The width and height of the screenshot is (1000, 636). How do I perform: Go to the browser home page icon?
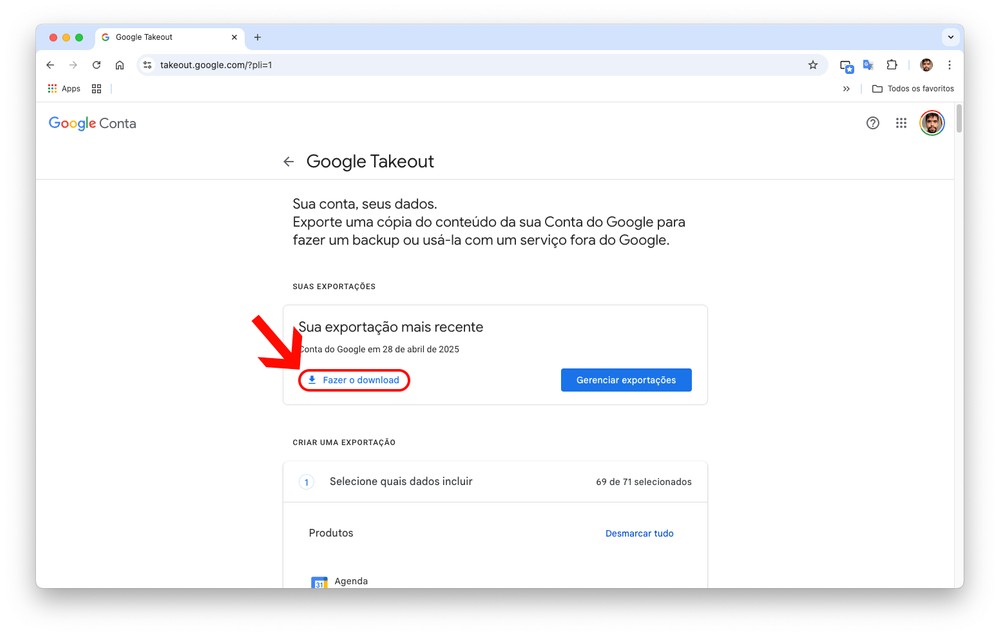[119, 65]
